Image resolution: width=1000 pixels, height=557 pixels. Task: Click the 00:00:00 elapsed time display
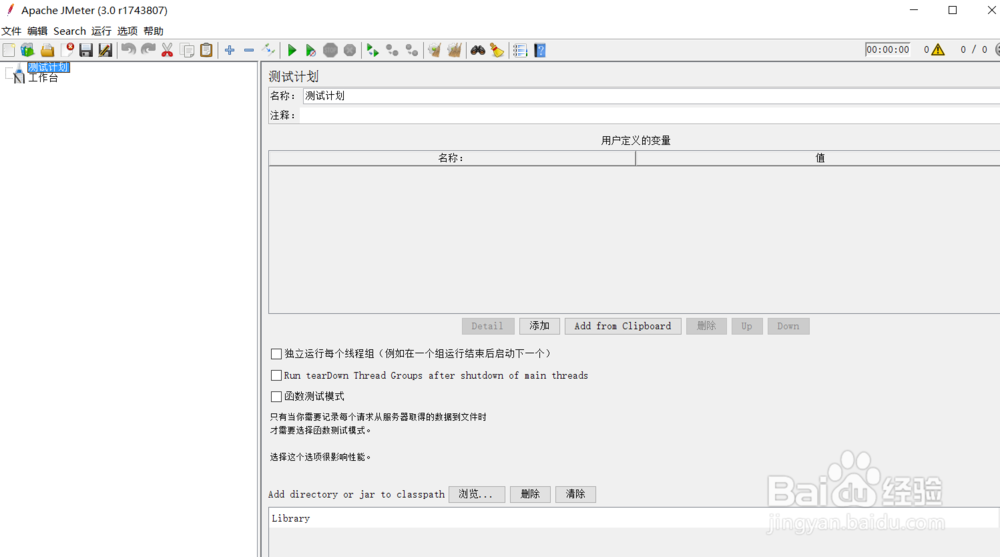[887, 50]
